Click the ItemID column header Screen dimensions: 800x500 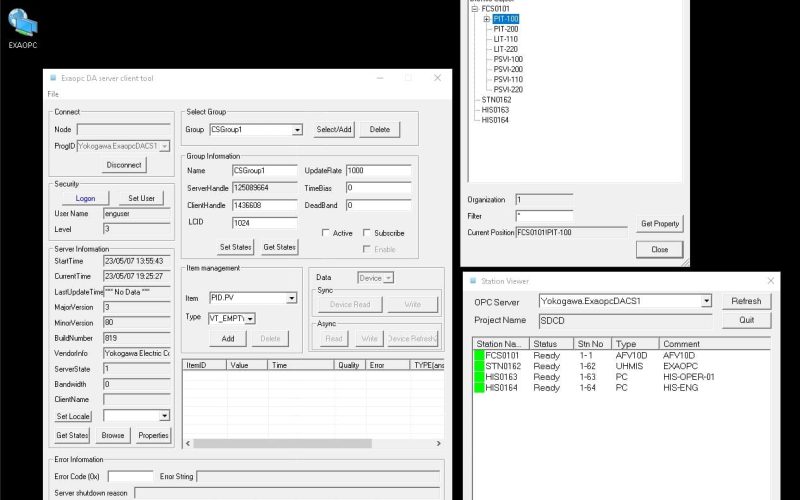click(204, 365)
